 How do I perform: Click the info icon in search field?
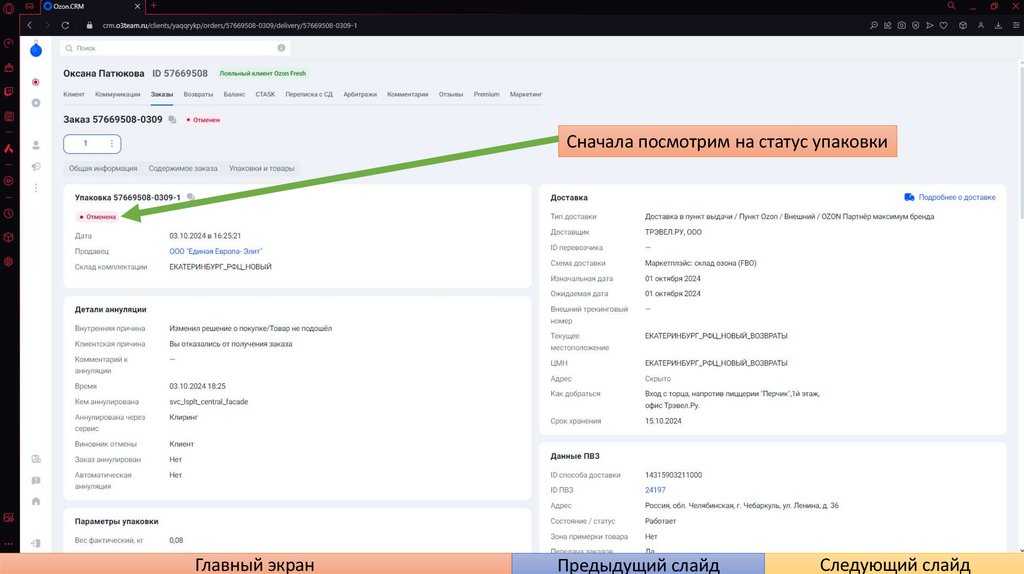pos(281,48)
